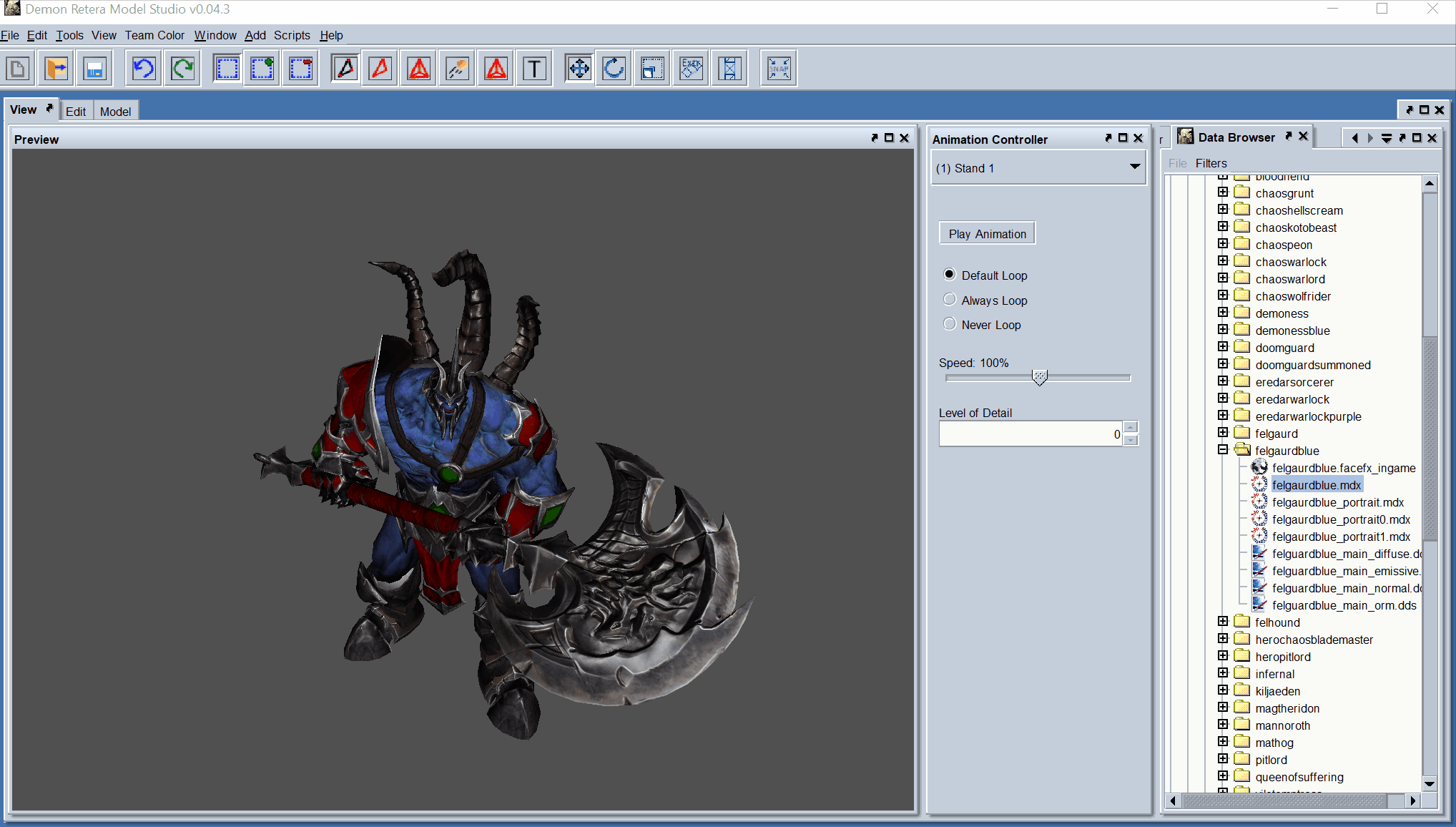
Task: Show next tab in Data Browser panel
Action: click(1370, 138)
